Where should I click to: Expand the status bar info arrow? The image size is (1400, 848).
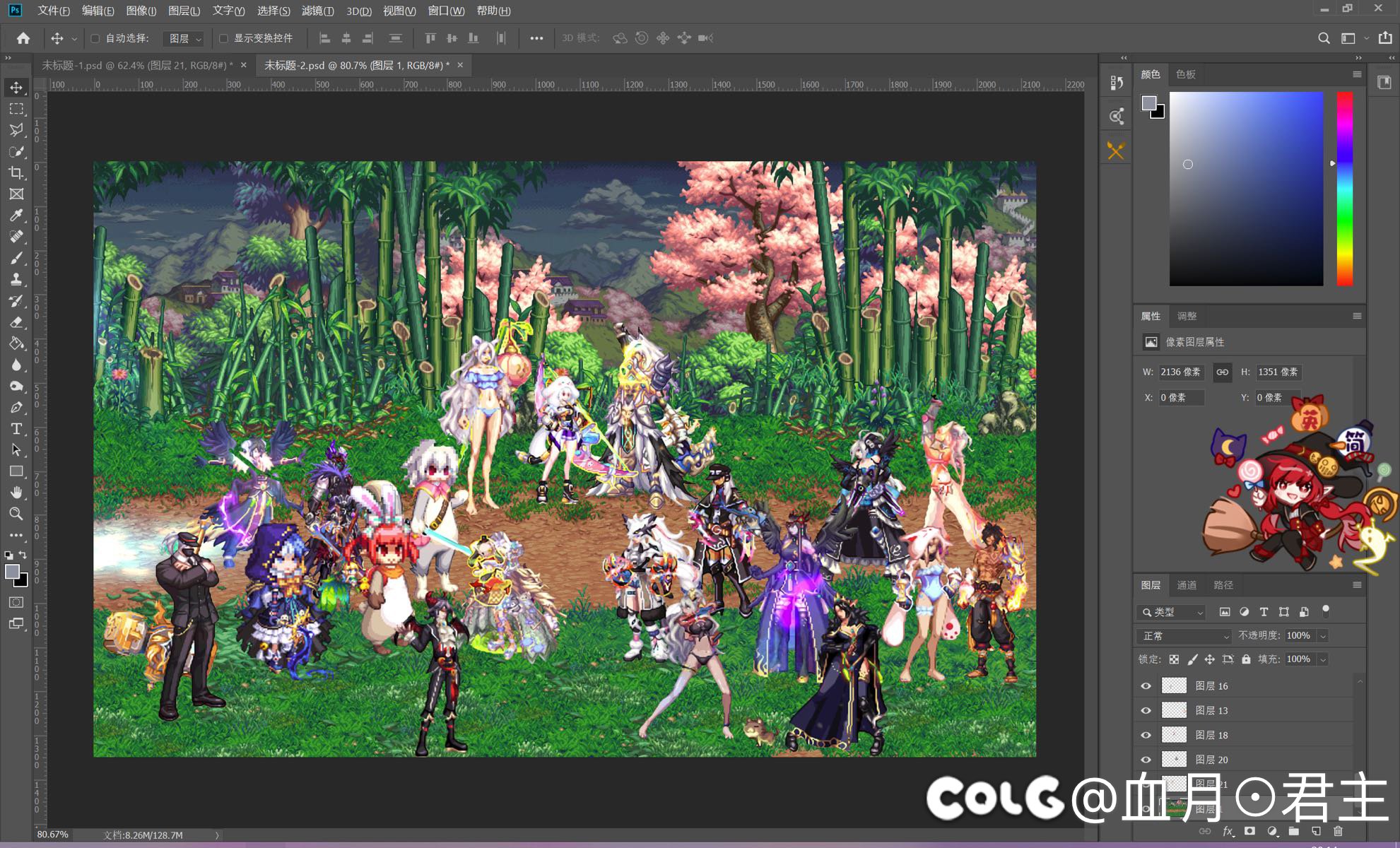tap(217, 835)
